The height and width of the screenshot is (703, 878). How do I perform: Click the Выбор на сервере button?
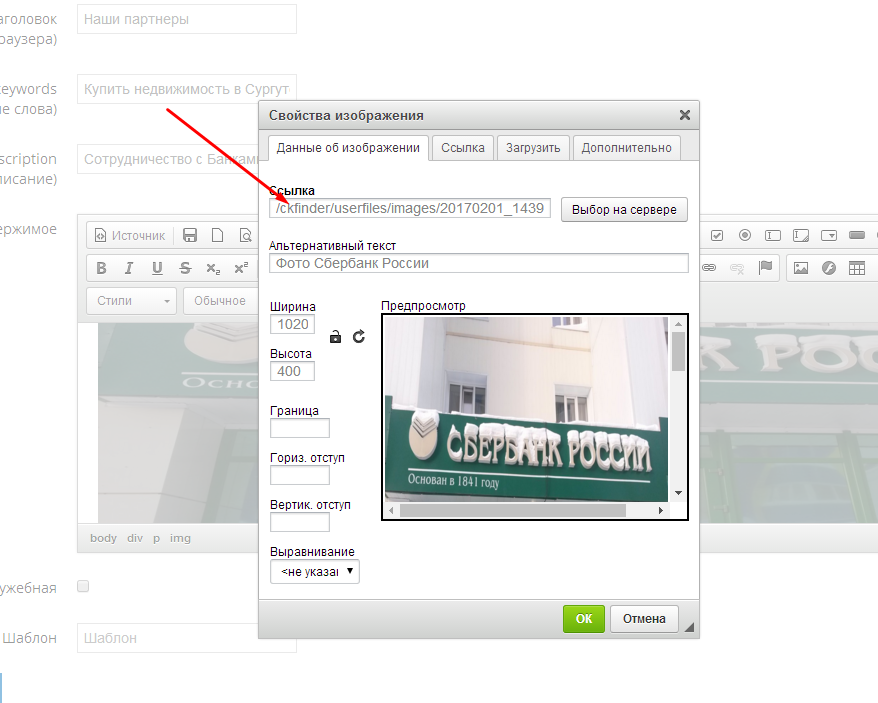pos(624,209)
